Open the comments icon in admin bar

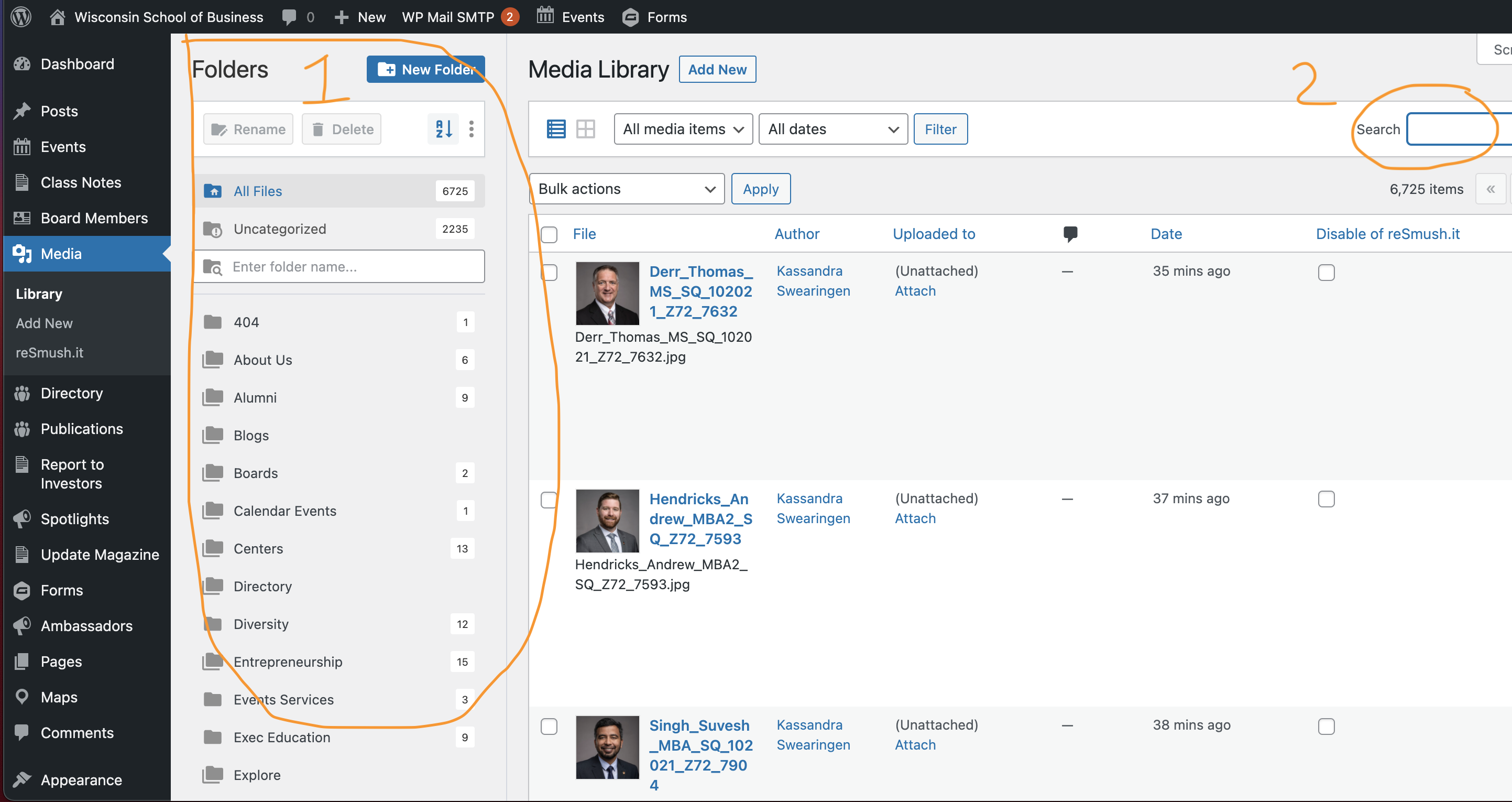point(289,16)
